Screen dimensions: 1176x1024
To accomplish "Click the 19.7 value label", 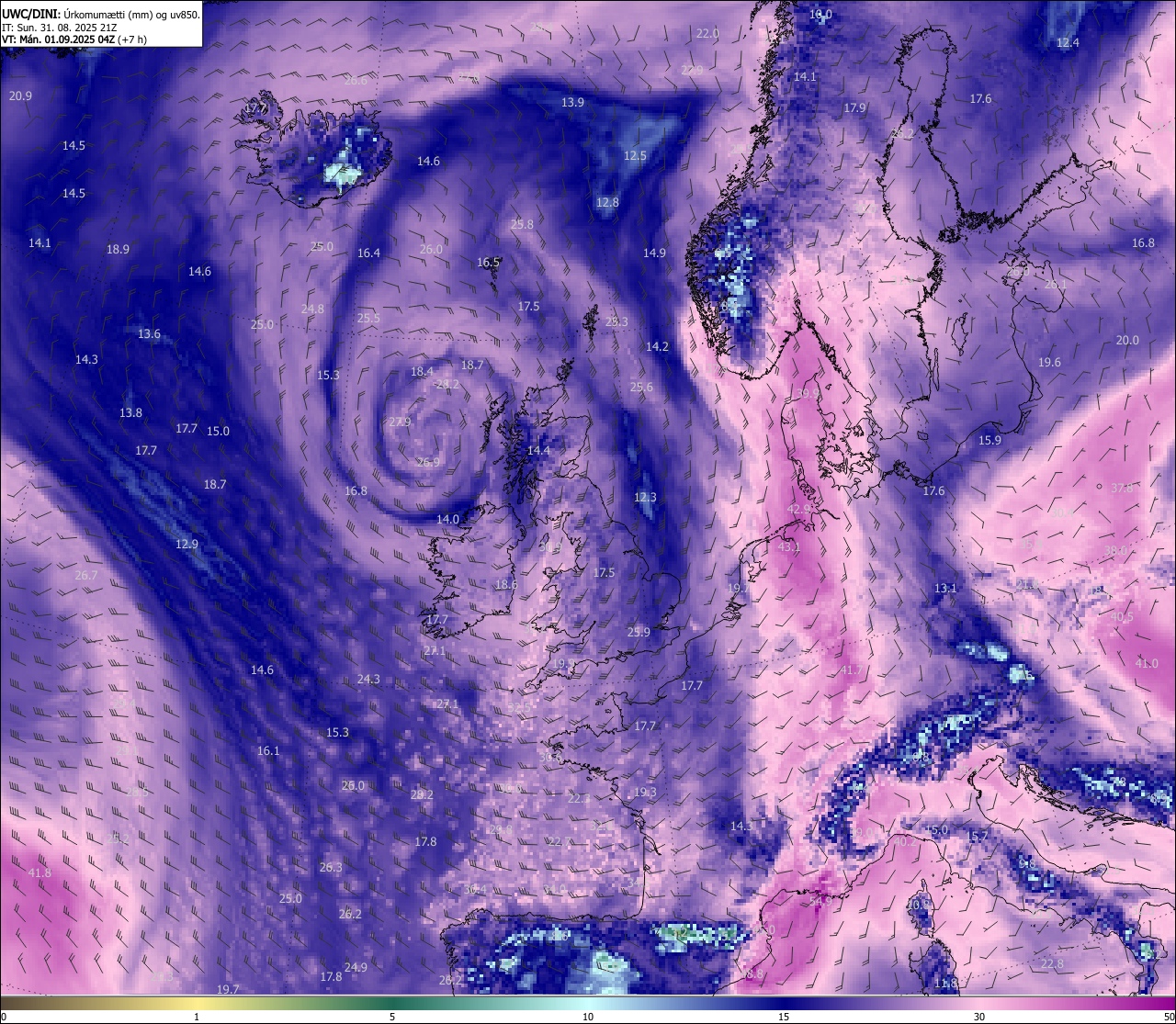I will coord(228,989).
